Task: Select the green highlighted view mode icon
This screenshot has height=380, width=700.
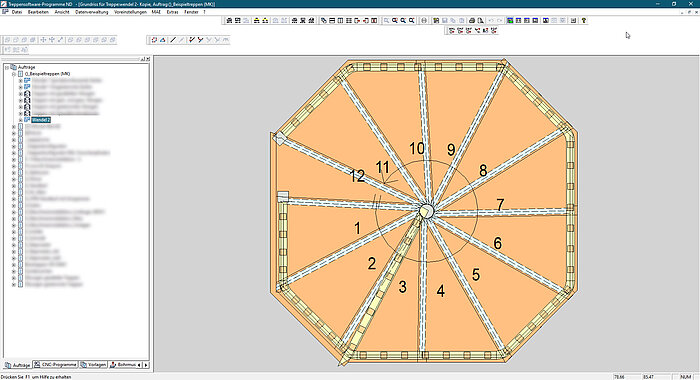Action: tap(510, 21)
